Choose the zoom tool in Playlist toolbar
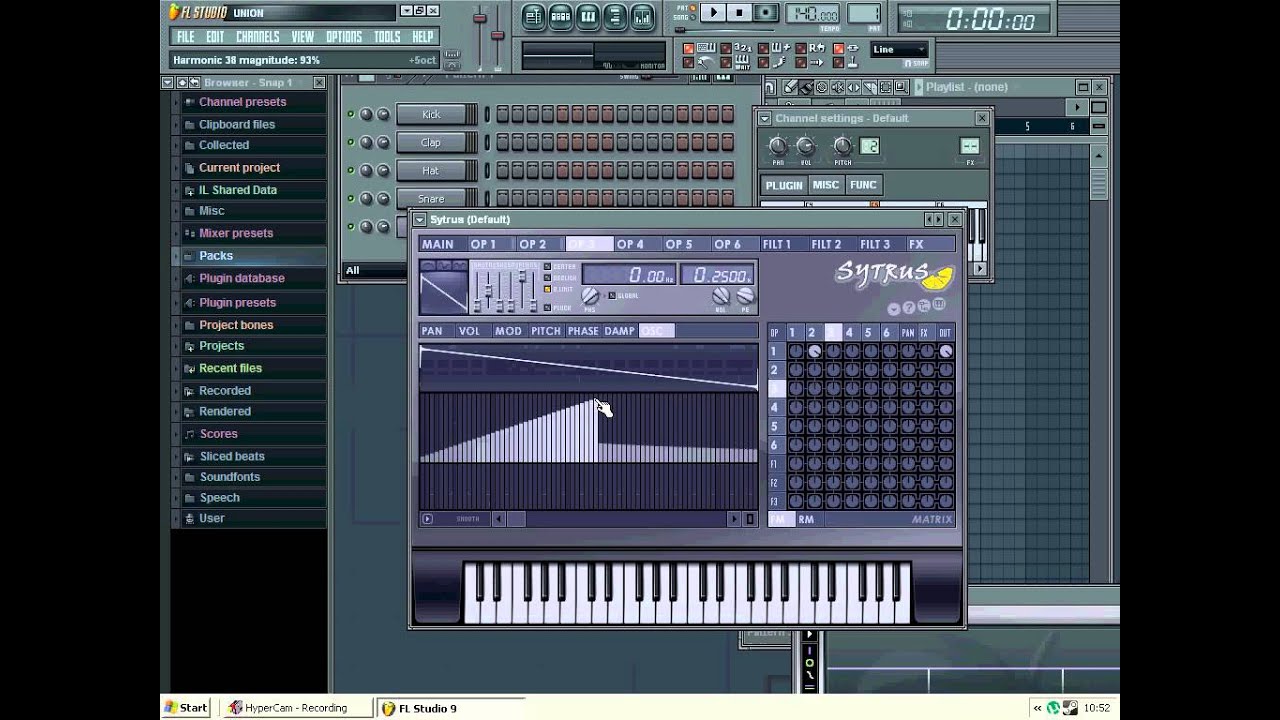 pos(901,87)
